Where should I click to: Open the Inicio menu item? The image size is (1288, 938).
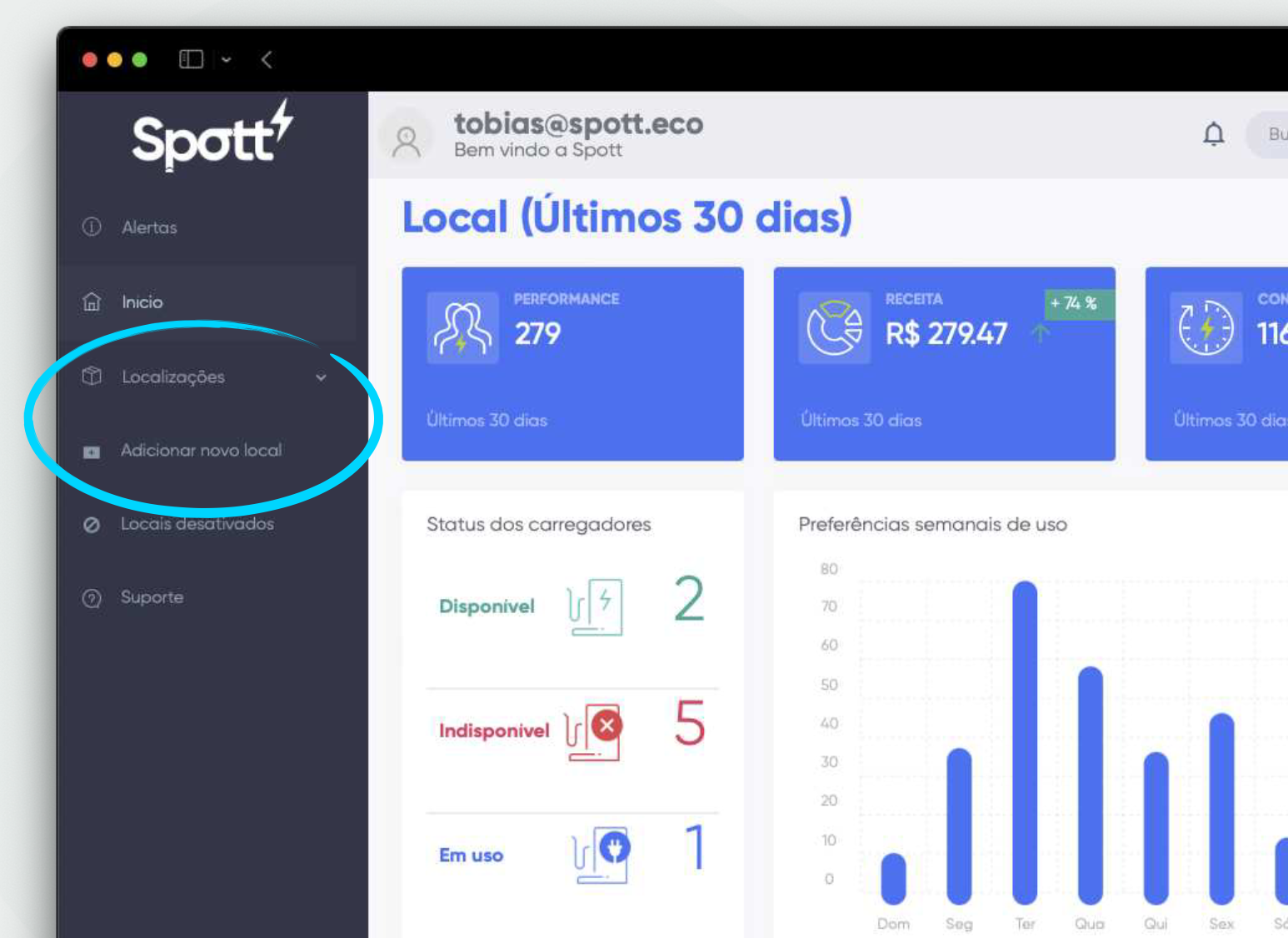click(x=142, y=302)
